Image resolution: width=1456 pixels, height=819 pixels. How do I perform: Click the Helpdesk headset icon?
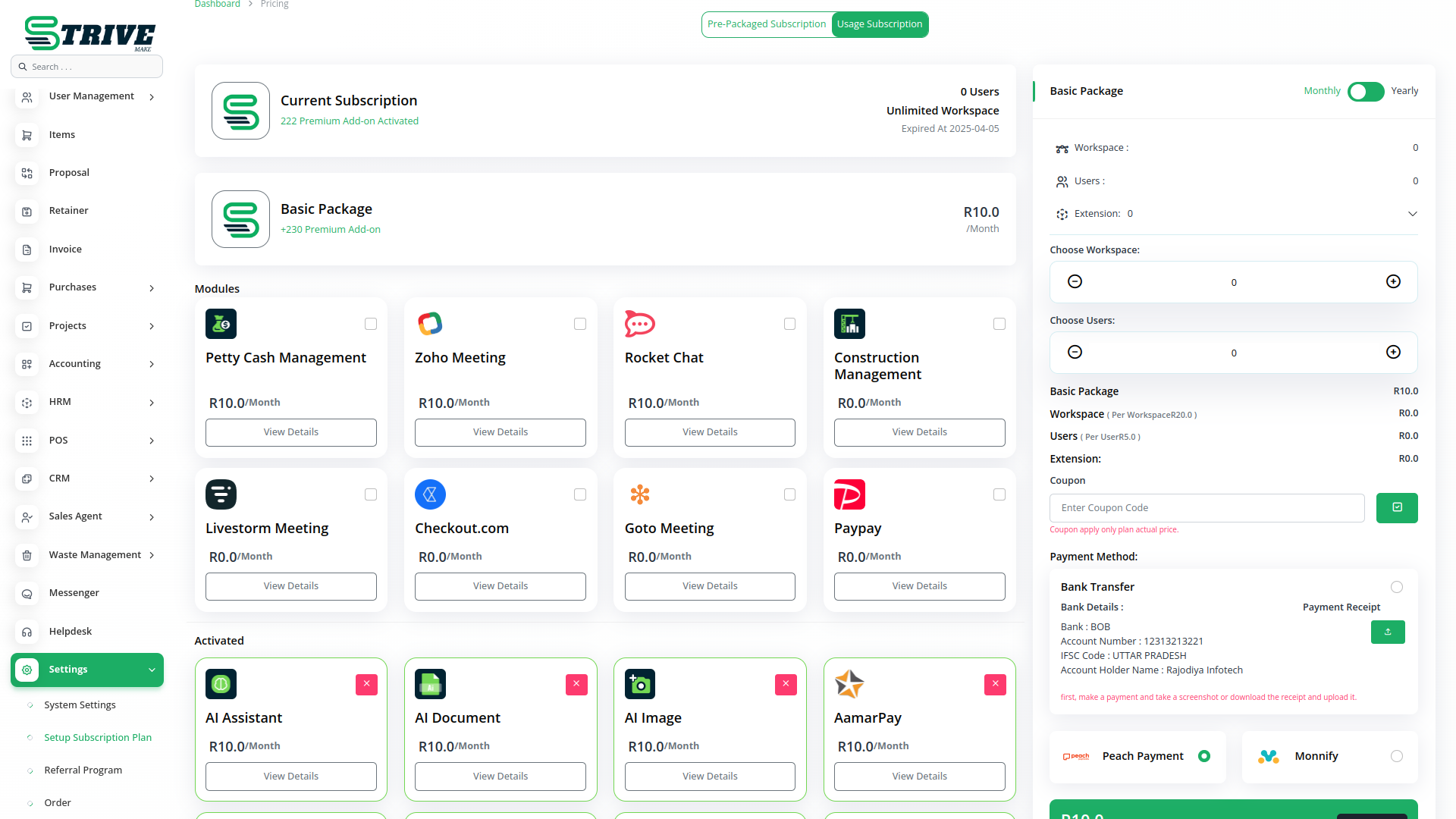(x=27, y=632)
